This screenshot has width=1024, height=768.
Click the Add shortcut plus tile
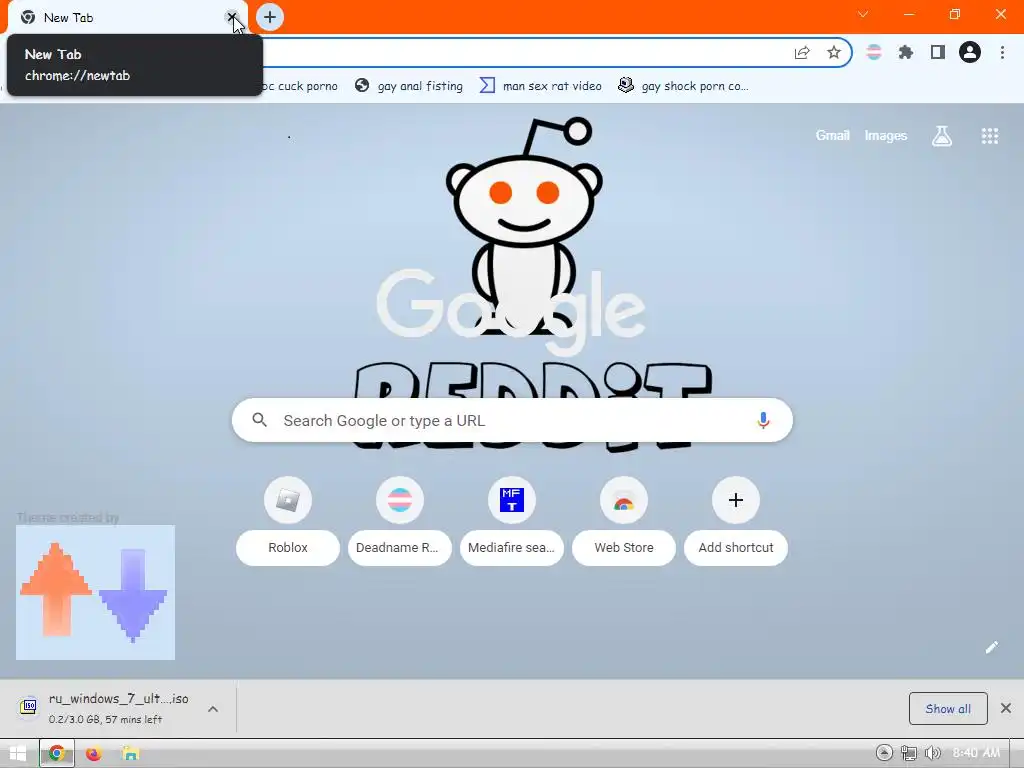pyautogui.click(x=735, y=521)
